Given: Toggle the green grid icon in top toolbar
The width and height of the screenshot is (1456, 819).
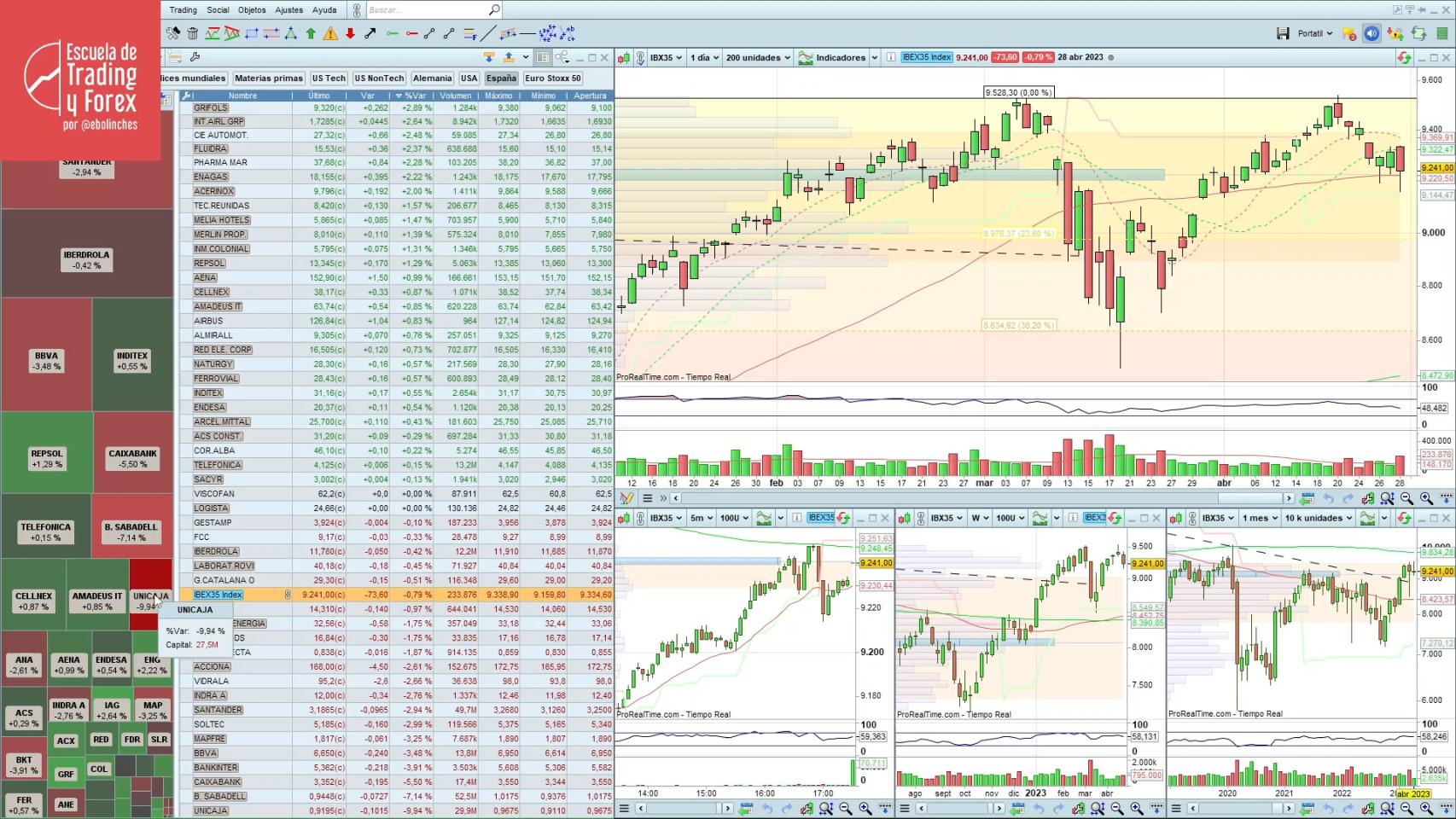Looking at the screenshot, I should pyautogui.click(x=1442, y=33).
